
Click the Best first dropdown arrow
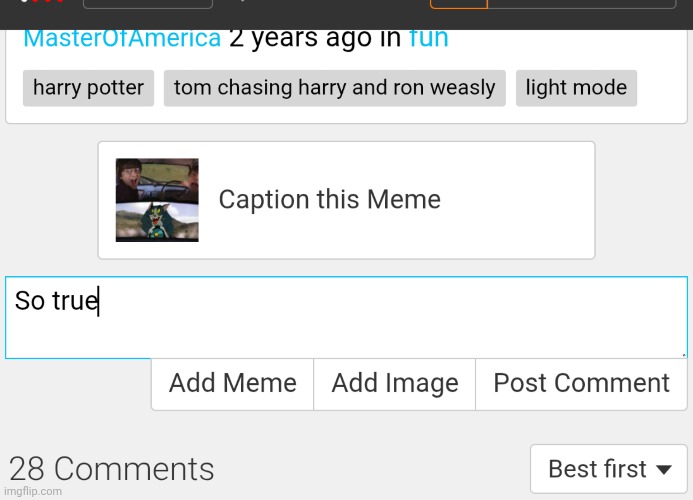pyautogui.click(x=664, y=469)
